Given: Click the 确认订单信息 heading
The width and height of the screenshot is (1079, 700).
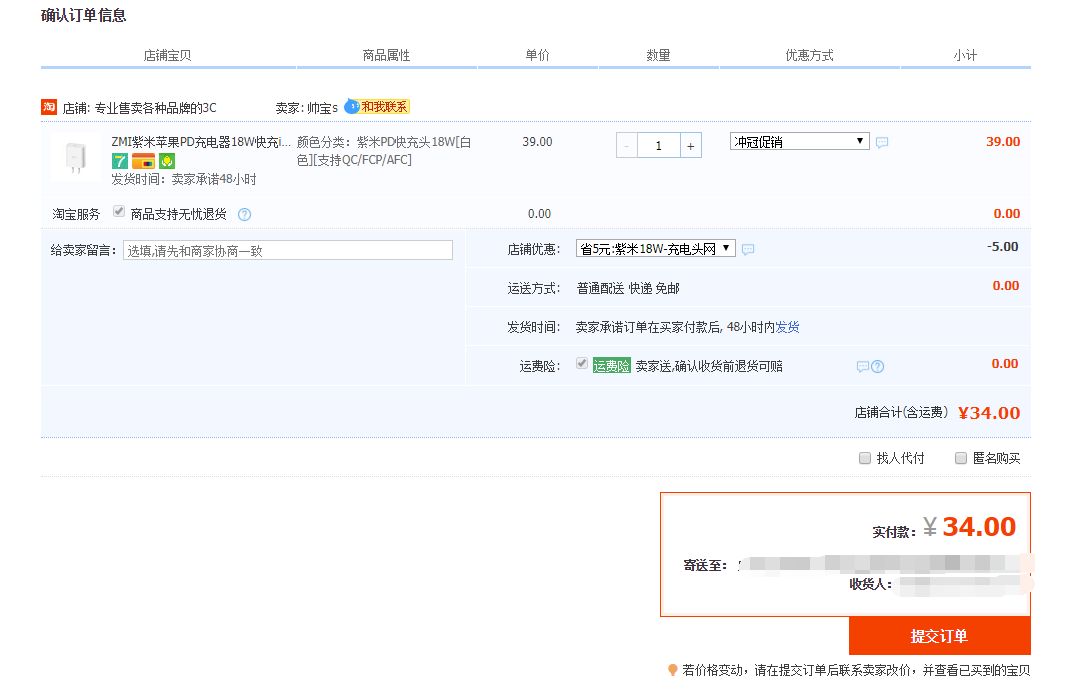Looking at the screenshot, I should click(84, 15).
